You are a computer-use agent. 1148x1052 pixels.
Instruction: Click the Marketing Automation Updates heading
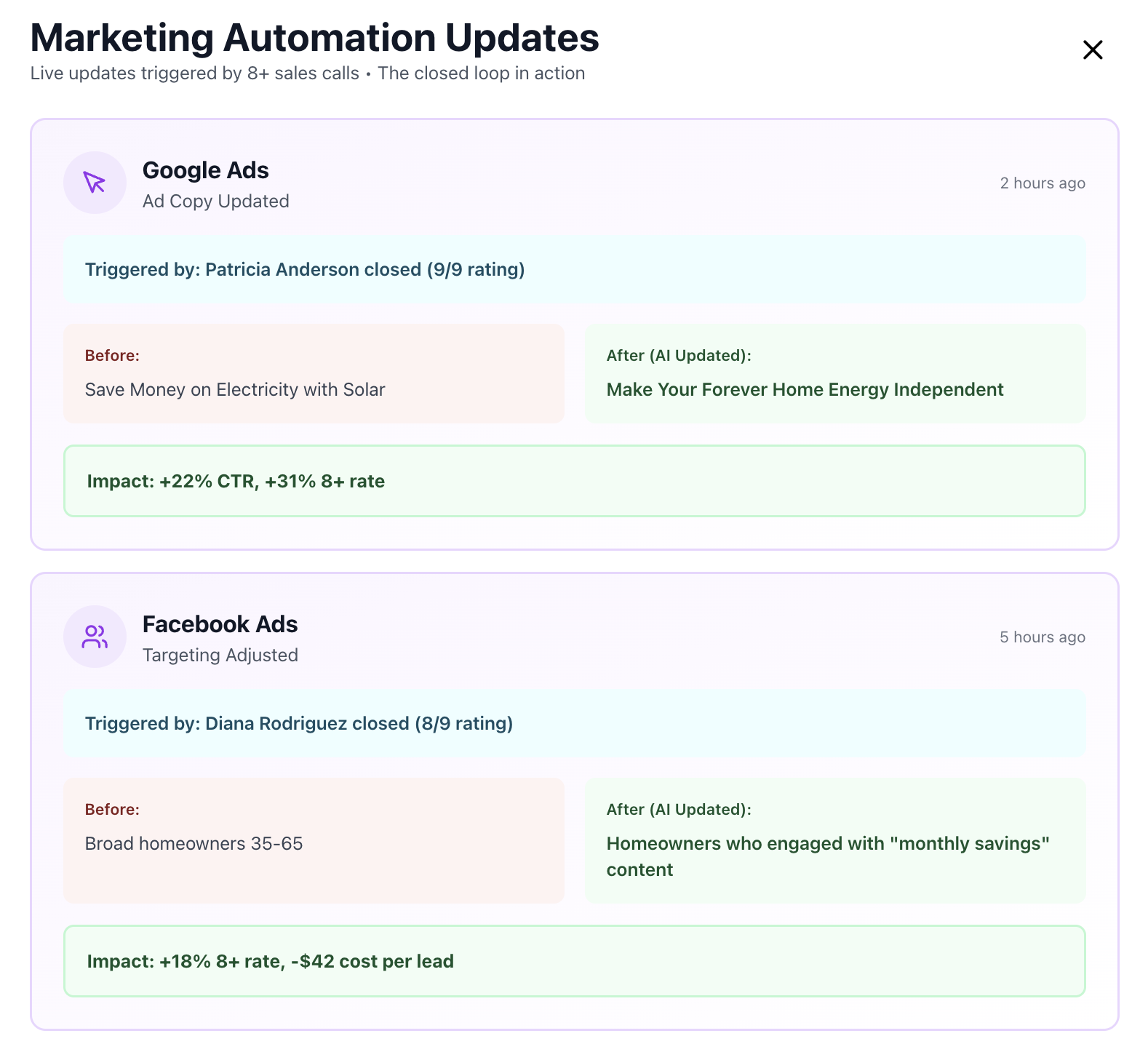(x=314, y=38)
